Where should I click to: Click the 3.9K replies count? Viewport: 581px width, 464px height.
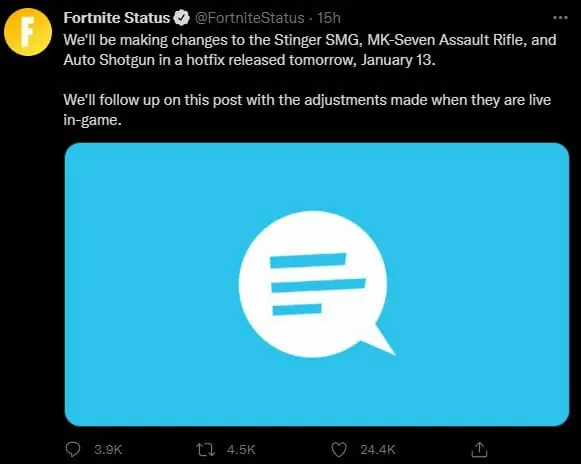(108, 450)
